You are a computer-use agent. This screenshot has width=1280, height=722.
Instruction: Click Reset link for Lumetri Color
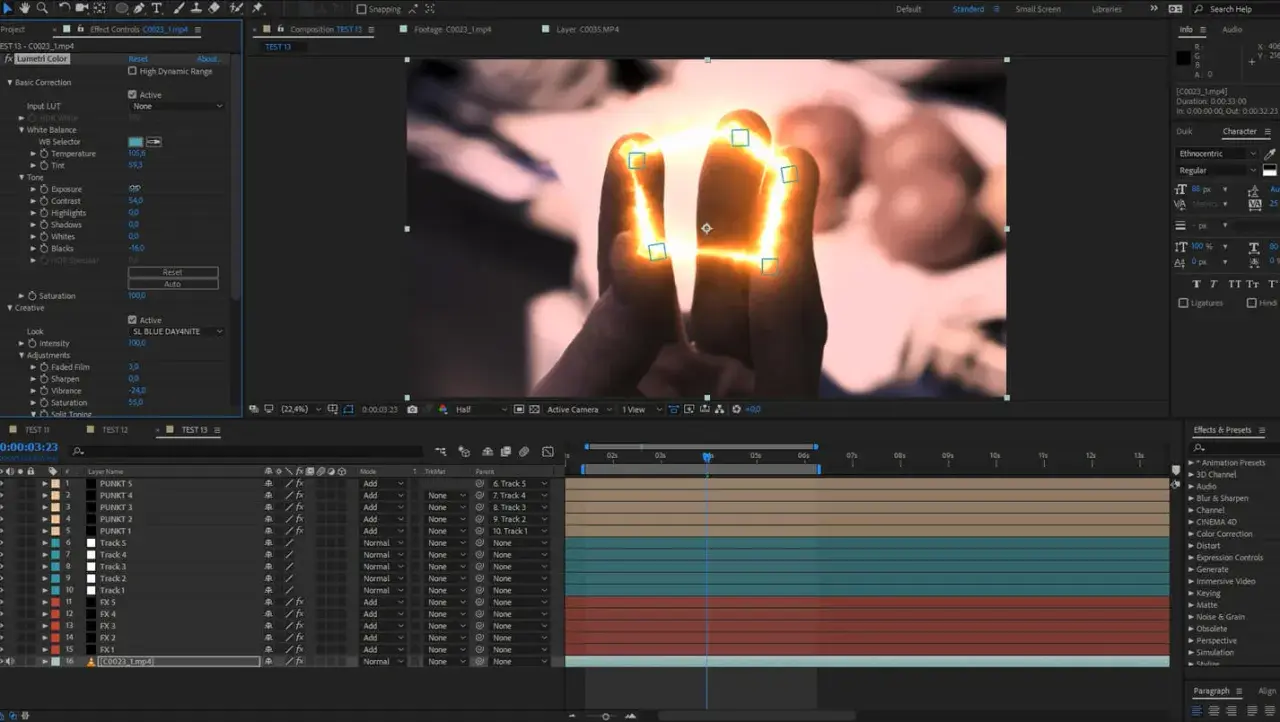coord(138,59)
